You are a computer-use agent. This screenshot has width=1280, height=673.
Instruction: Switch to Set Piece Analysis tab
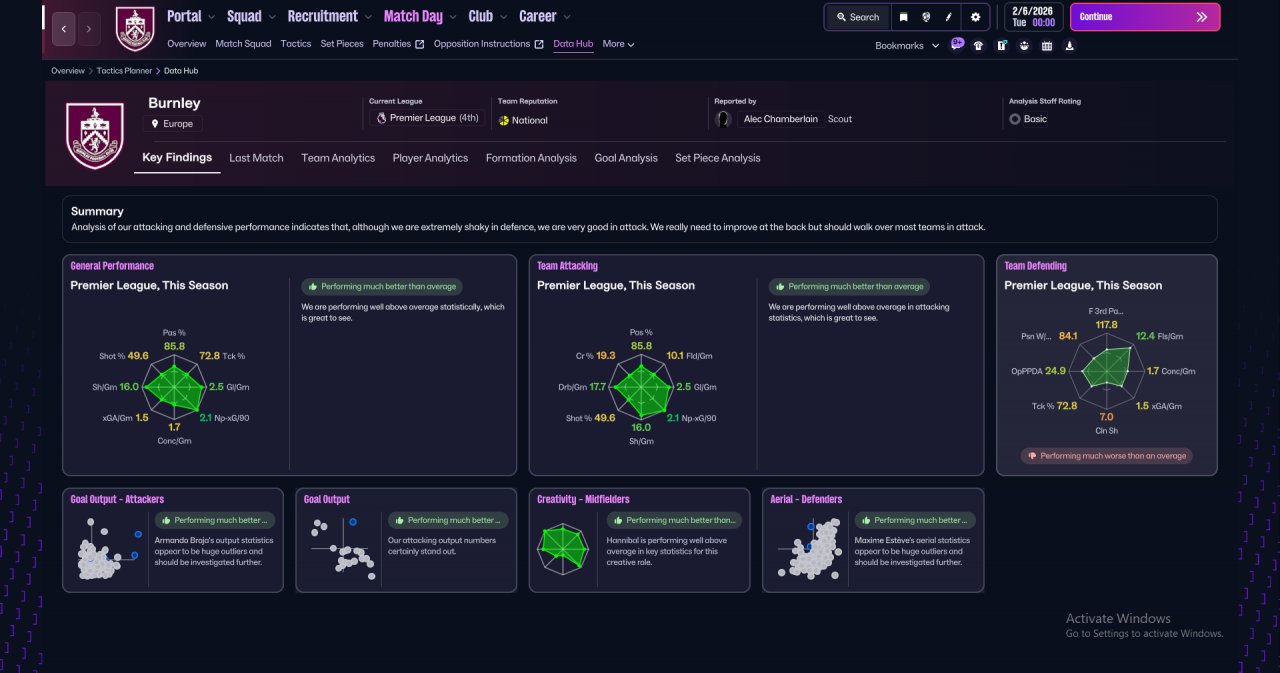(717, 158)
